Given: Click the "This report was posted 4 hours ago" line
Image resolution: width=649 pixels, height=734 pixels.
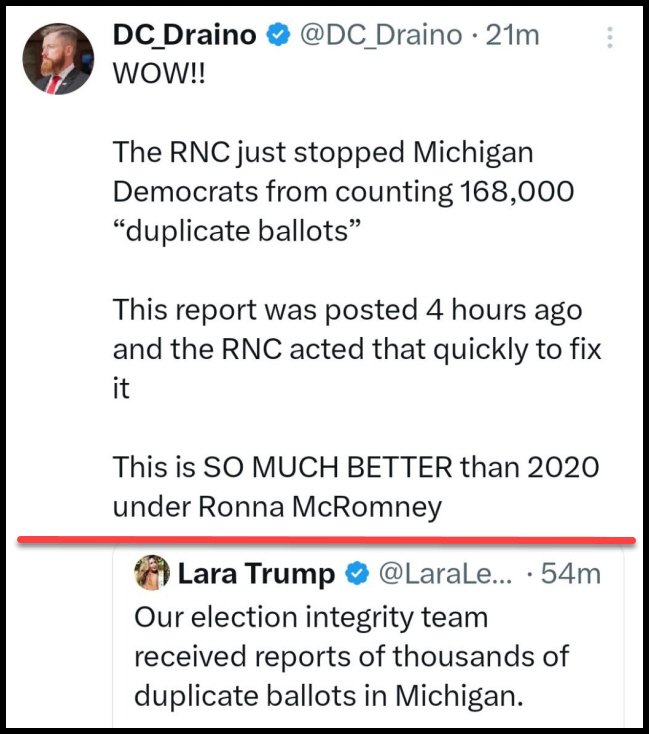Looking at the screenshot, I should click(346, 310).
